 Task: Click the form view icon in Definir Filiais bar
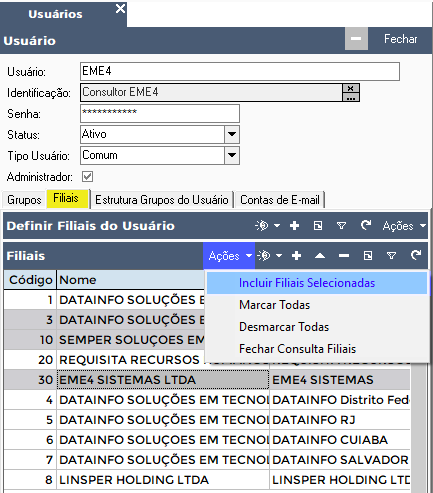[x=318, y=226]
